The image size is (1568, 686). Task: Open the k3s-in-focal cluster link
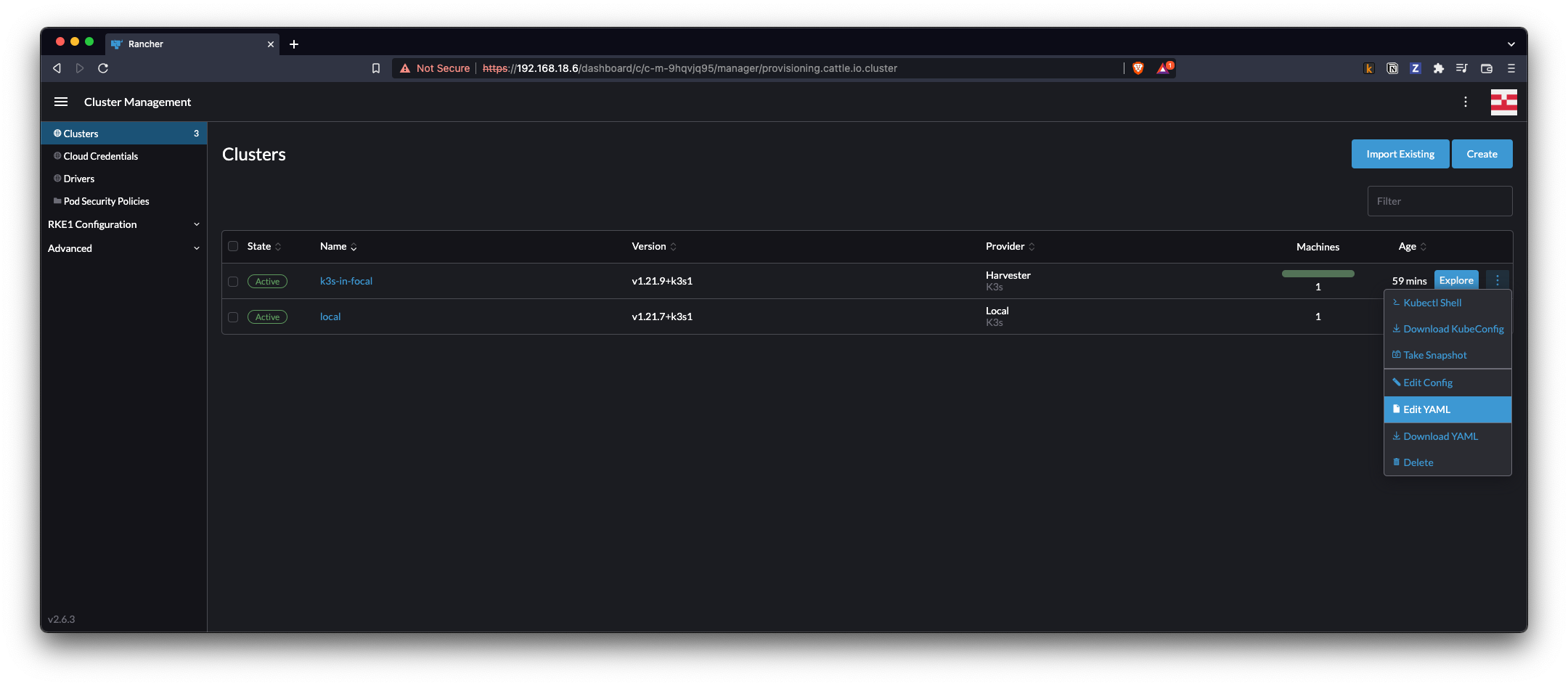tap(346, 281)
